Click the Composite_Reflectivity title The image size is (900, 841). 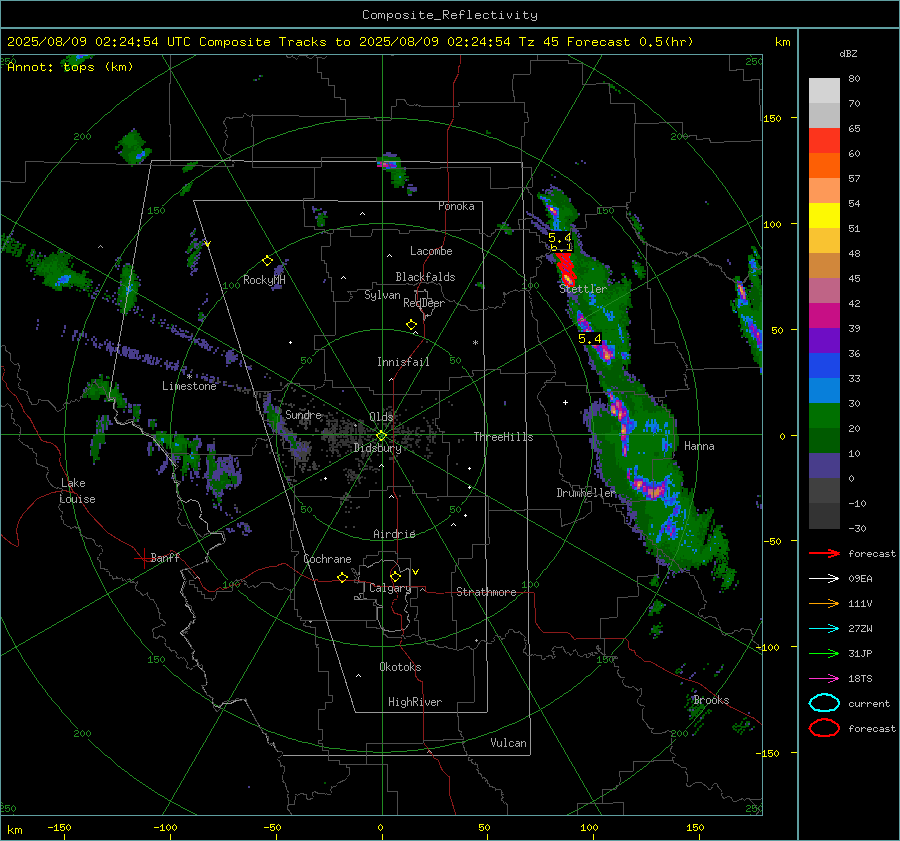[x=450, y=15]
